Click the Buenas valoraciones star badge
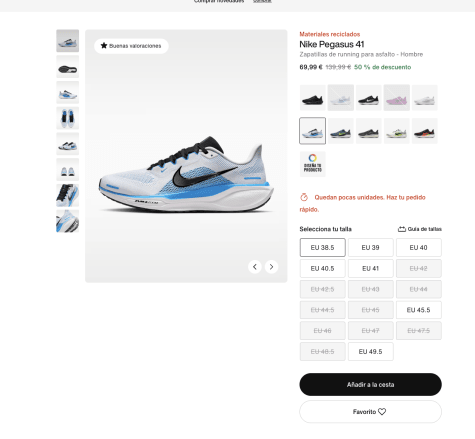This screenshot has height=439, width=475. [x=131, y=46]
